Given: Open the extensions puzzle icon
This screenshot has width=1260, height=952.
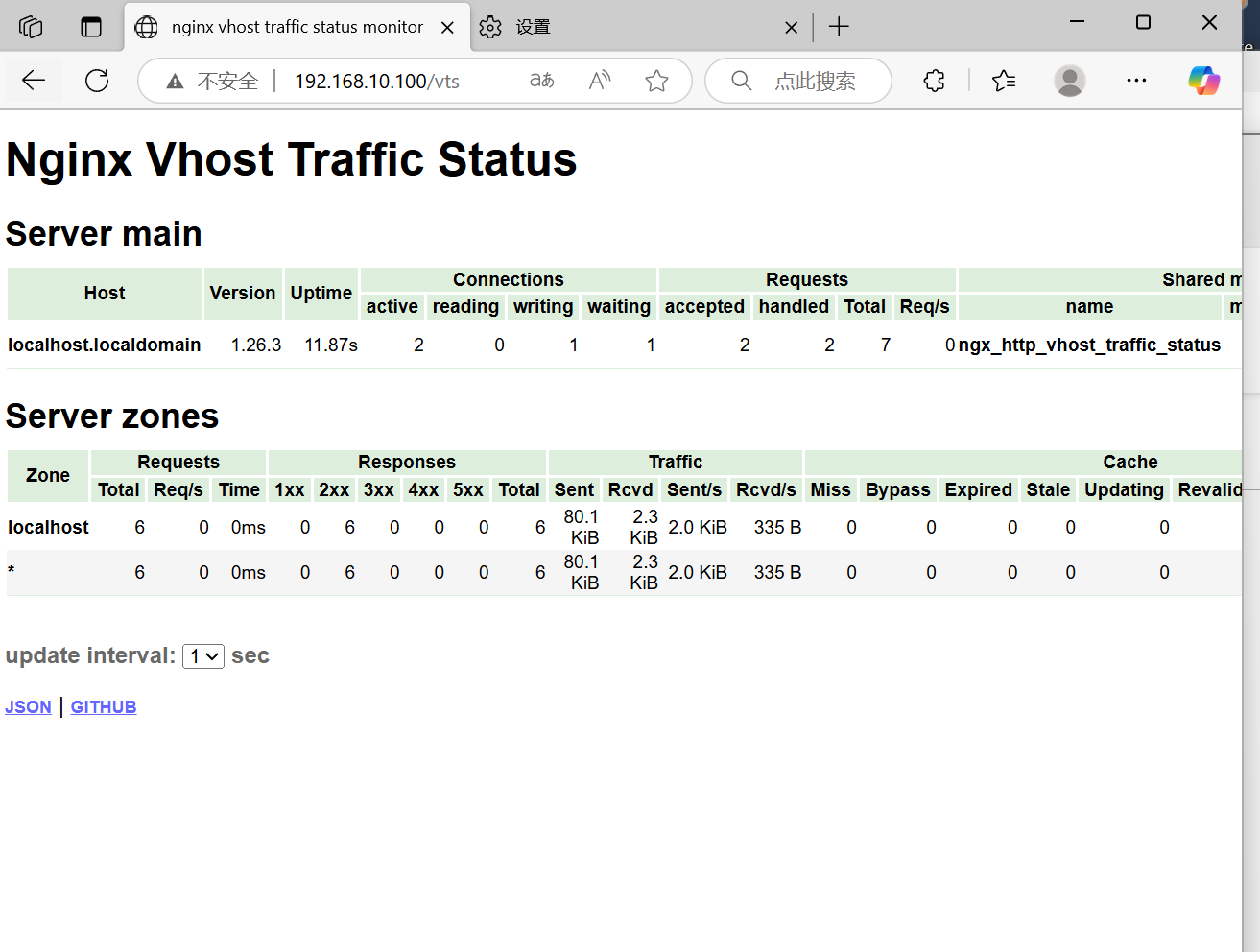Looking at the screenshot, I should [934, 81].
